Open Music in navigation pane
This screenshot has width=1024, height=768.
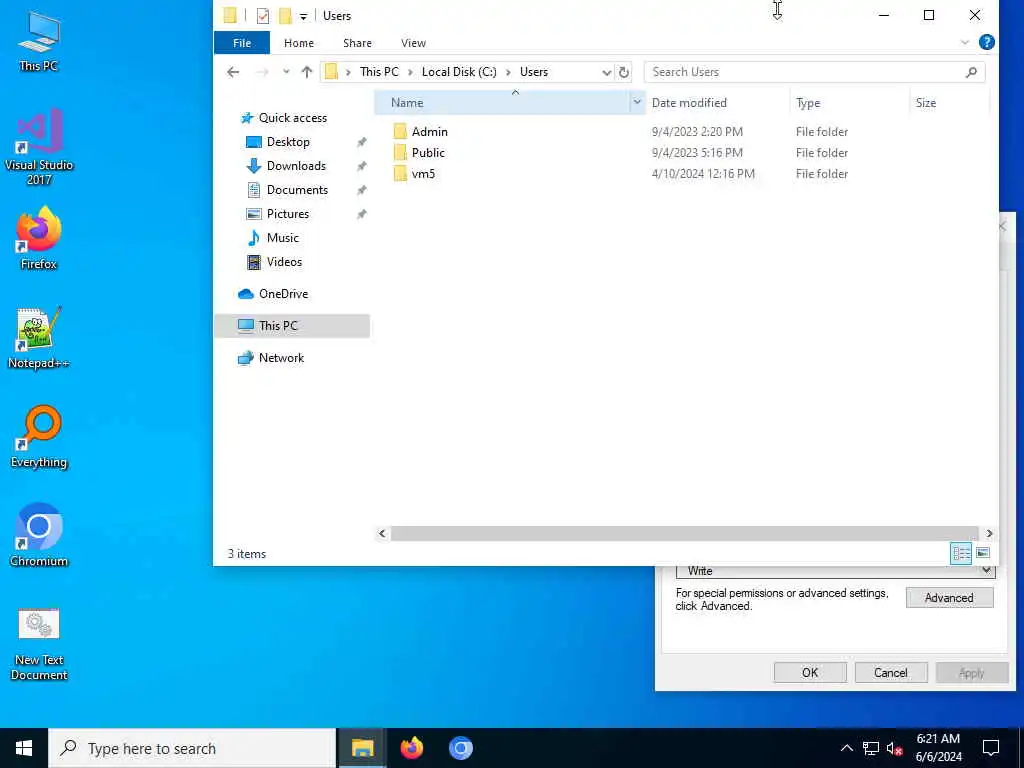click(282, 238)
